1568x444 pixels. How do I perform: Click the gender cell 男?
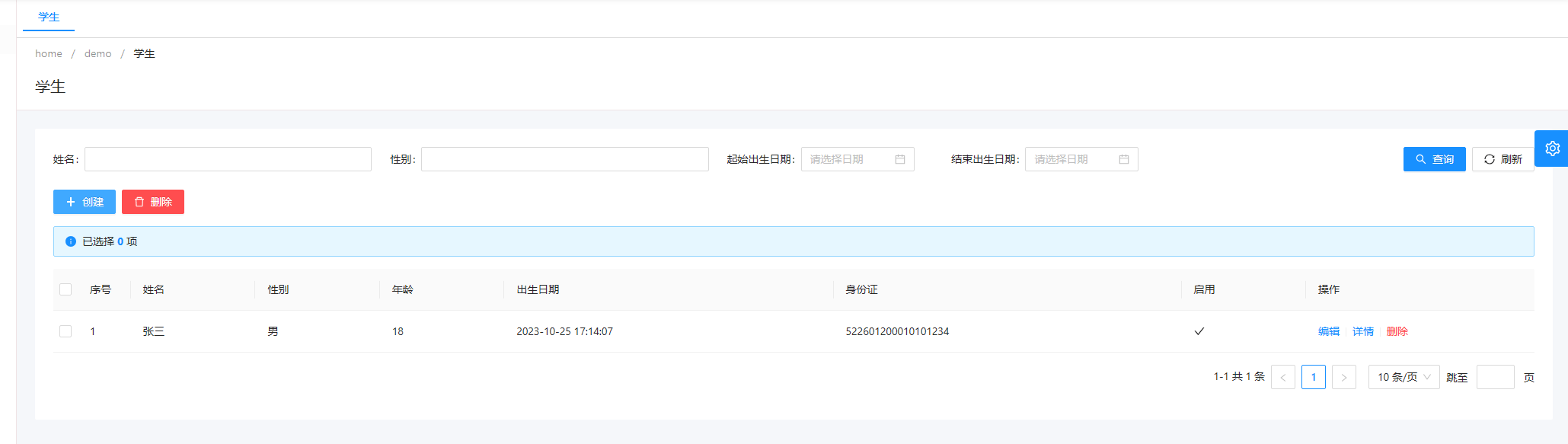tap(273, 331)
